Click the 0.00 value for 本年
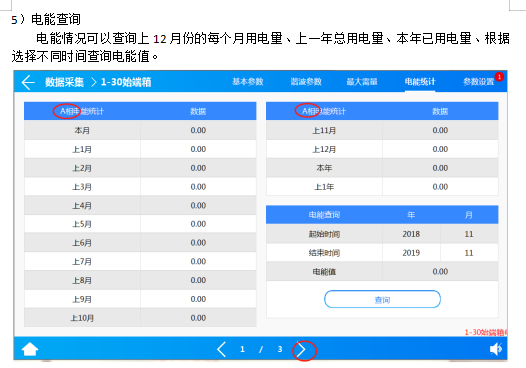The image size is (526, 368). [440, 168]
